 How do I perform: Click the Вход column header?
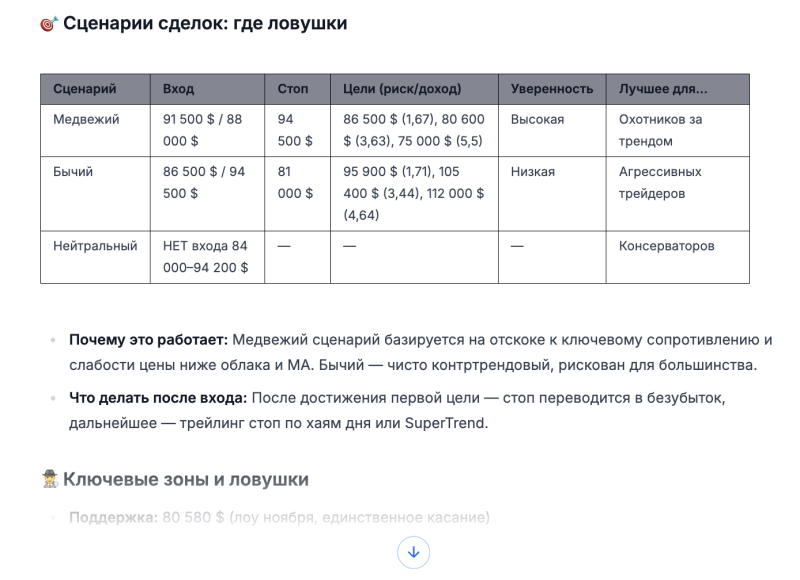tap(178, 89)
